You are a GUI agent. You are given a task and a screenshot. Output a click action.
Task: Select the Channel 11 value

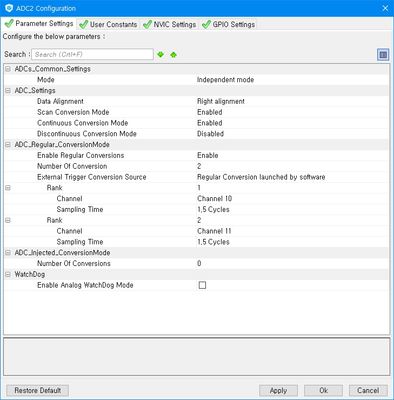214,231
